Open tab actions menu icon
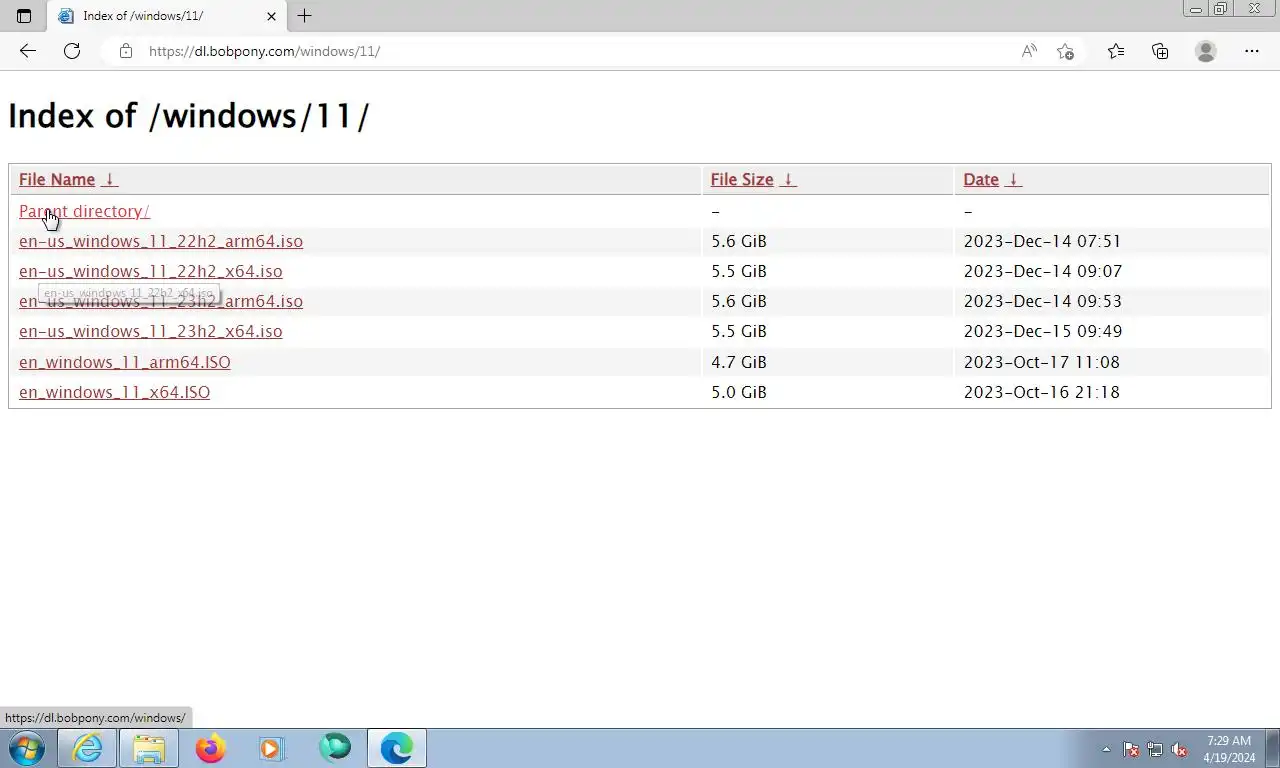 tap(24, 16)
